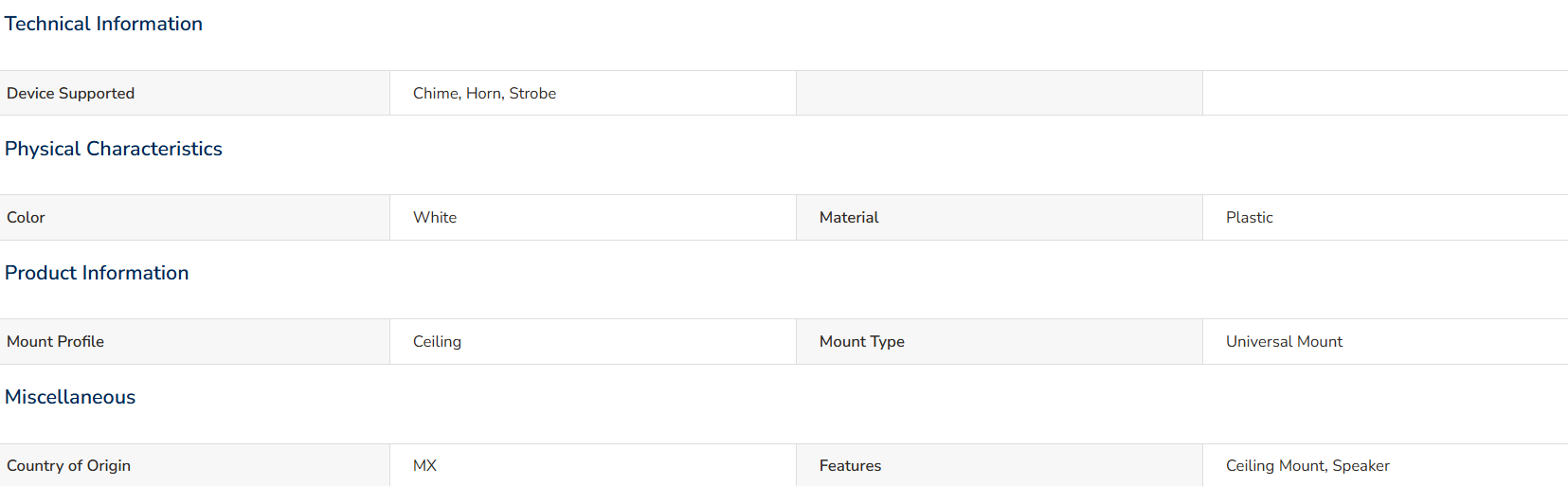1568x486 pixels.
Task: Select the Country of Origin label
Action: [68, 465]
